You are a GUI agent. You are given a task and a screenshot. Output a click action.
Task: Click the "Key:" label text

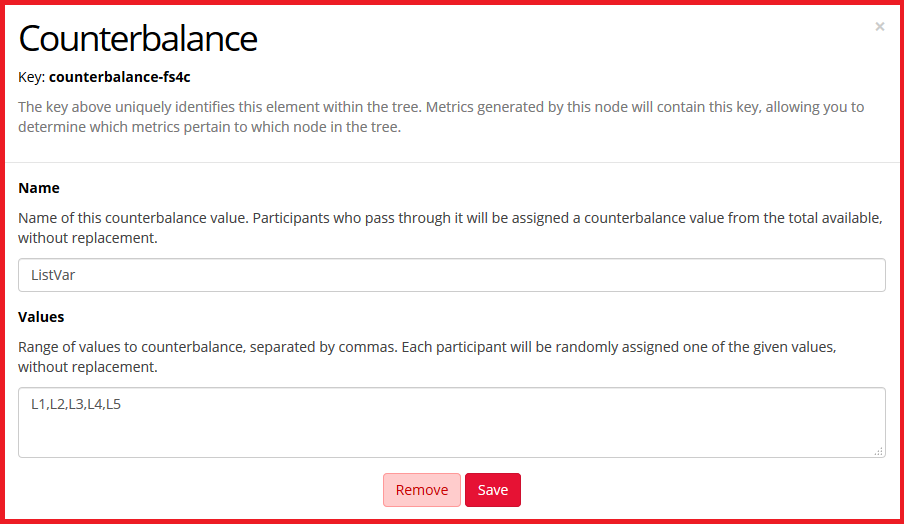pos(31,76)
